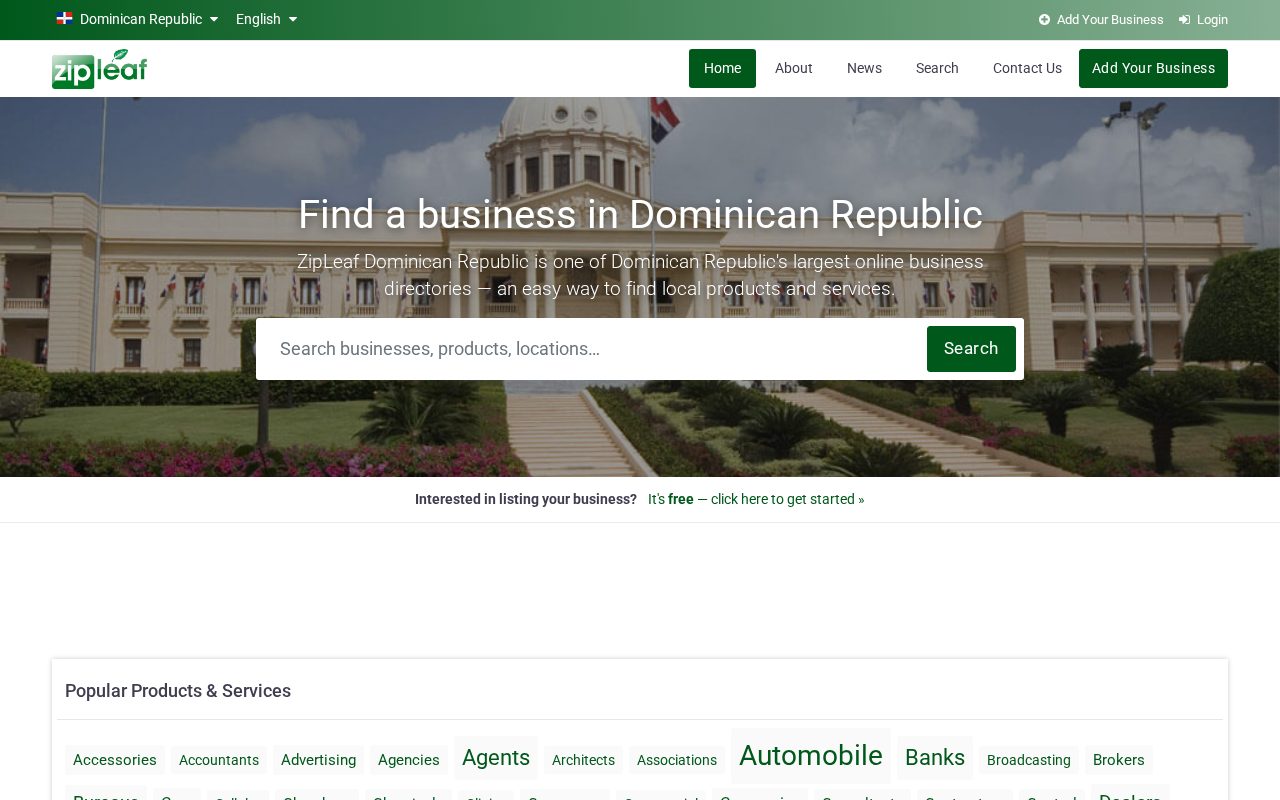
Task: Click the plus icon beside Add Your Business
Action: coord(1044,20)
